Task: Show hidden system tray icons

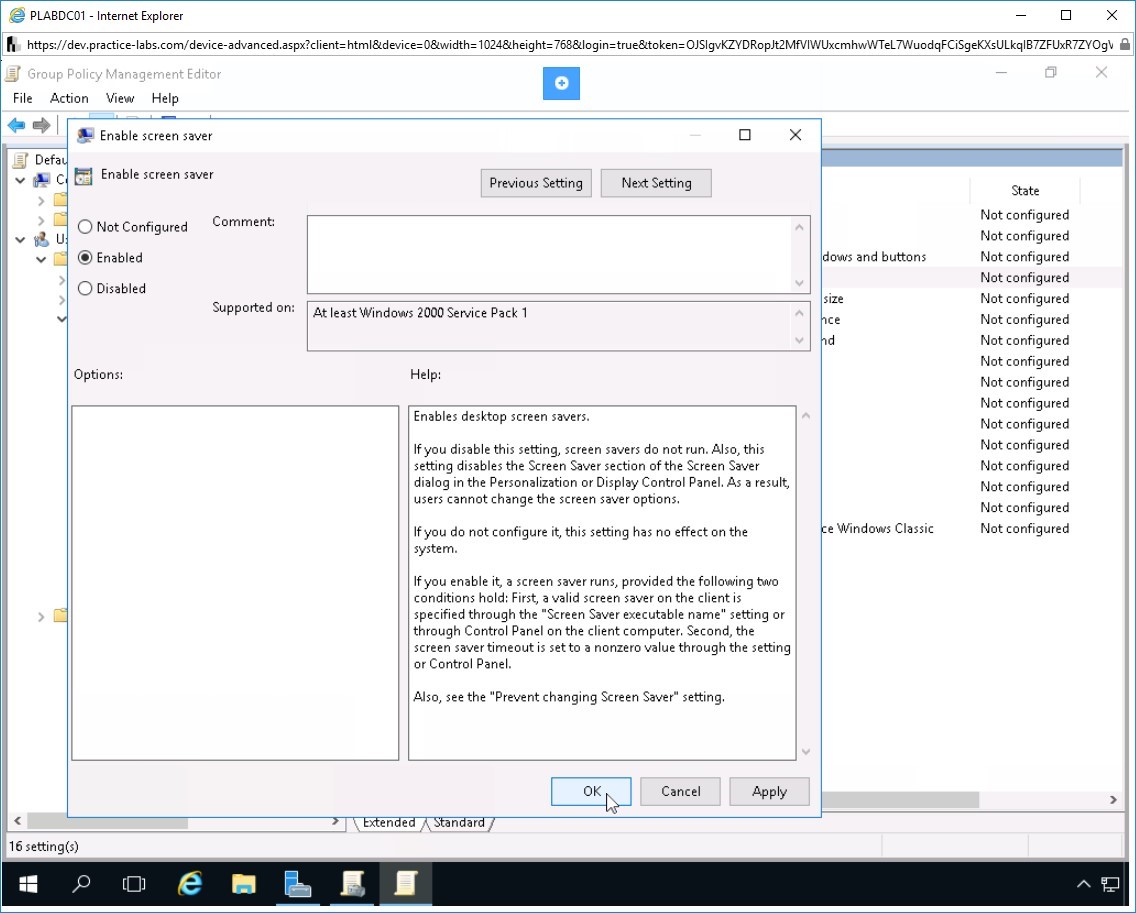Action: 1084,883
